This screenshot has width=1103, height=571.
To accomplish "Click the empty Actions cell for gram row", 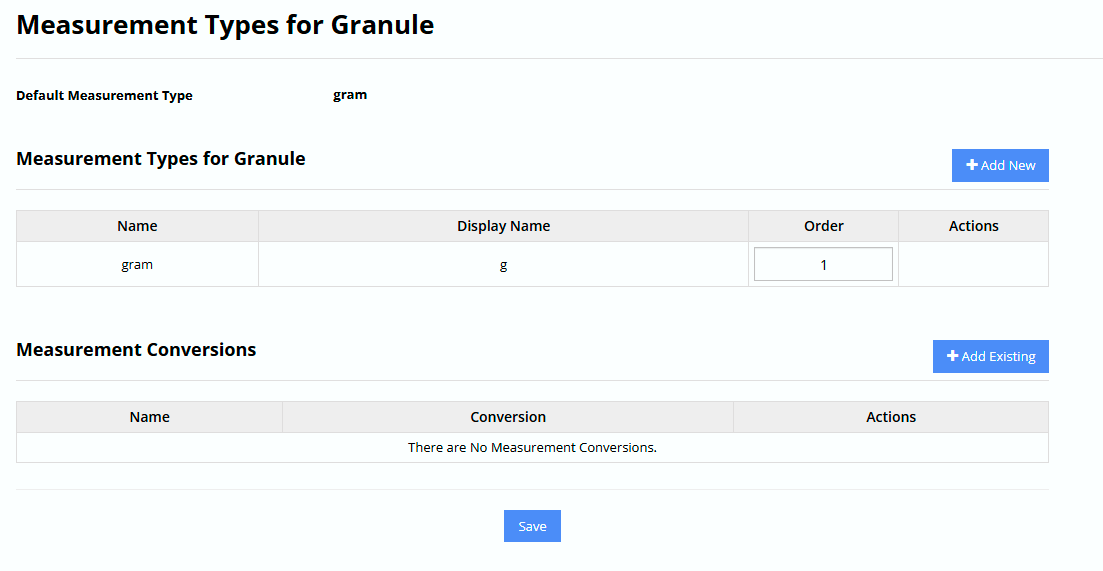I will [x=973, y=265].
